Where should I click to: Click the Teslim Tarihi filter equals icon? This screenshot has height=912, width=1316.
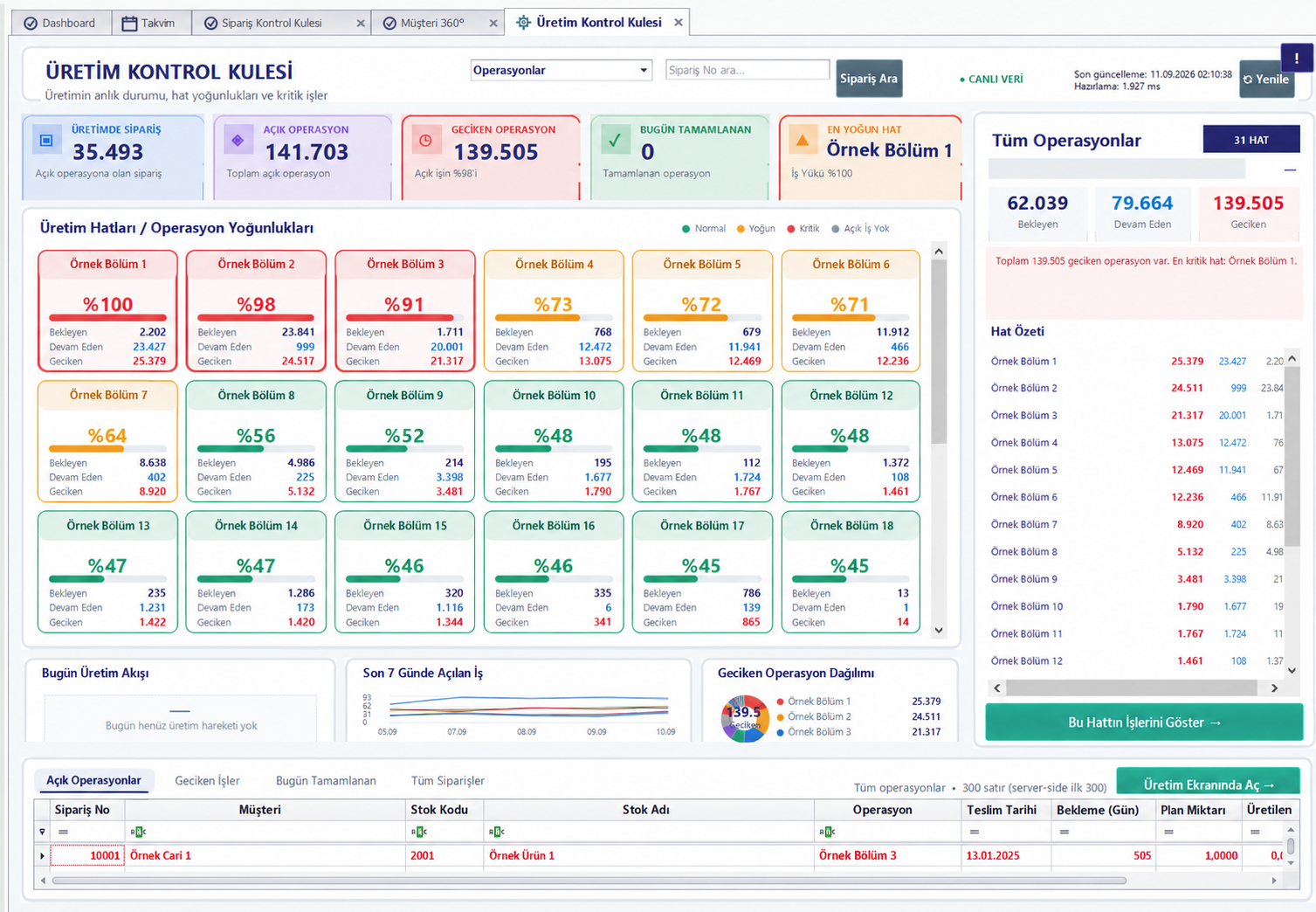975,832
